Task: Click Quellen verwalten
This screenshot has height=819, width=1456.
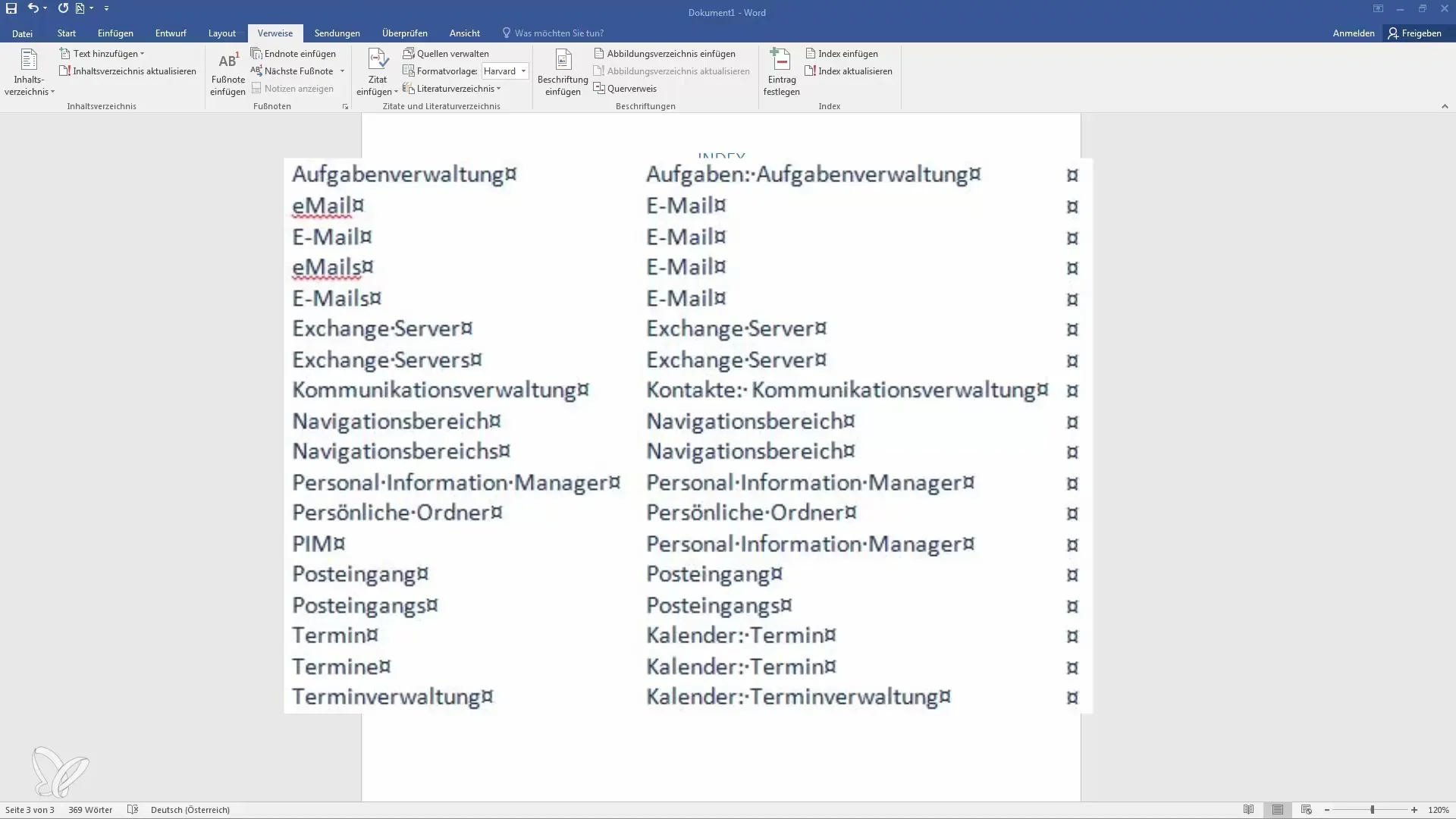Action: coord(446,54)
